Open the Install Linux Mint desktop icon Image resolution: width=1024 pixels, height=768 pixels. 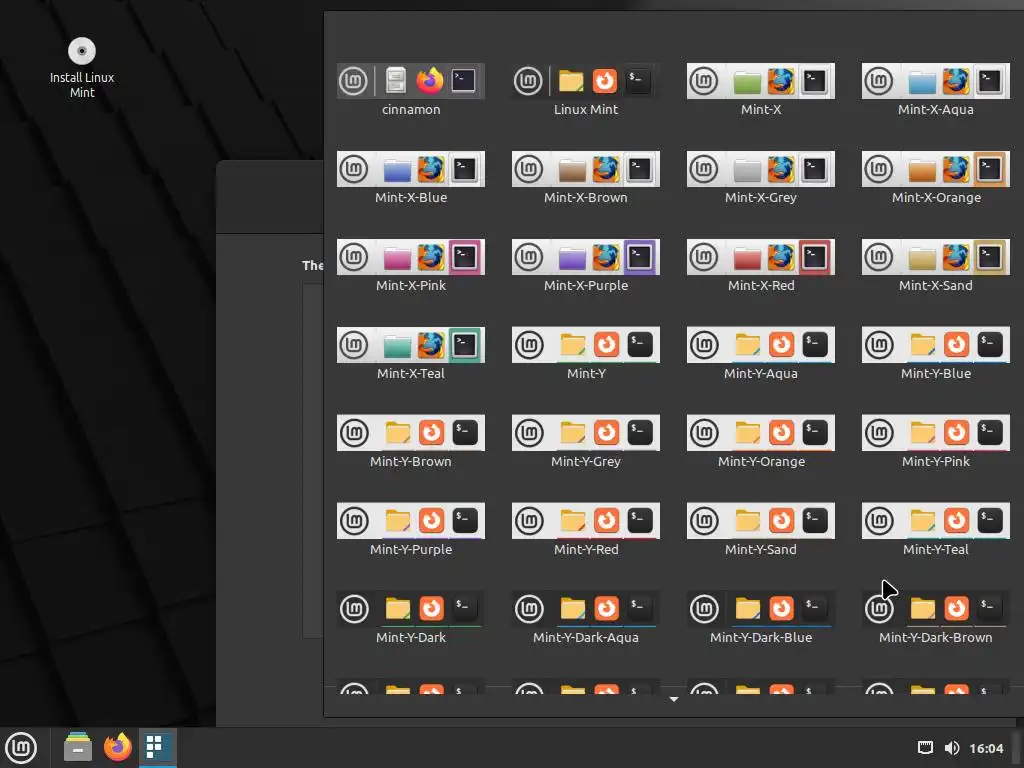point(82,68)
